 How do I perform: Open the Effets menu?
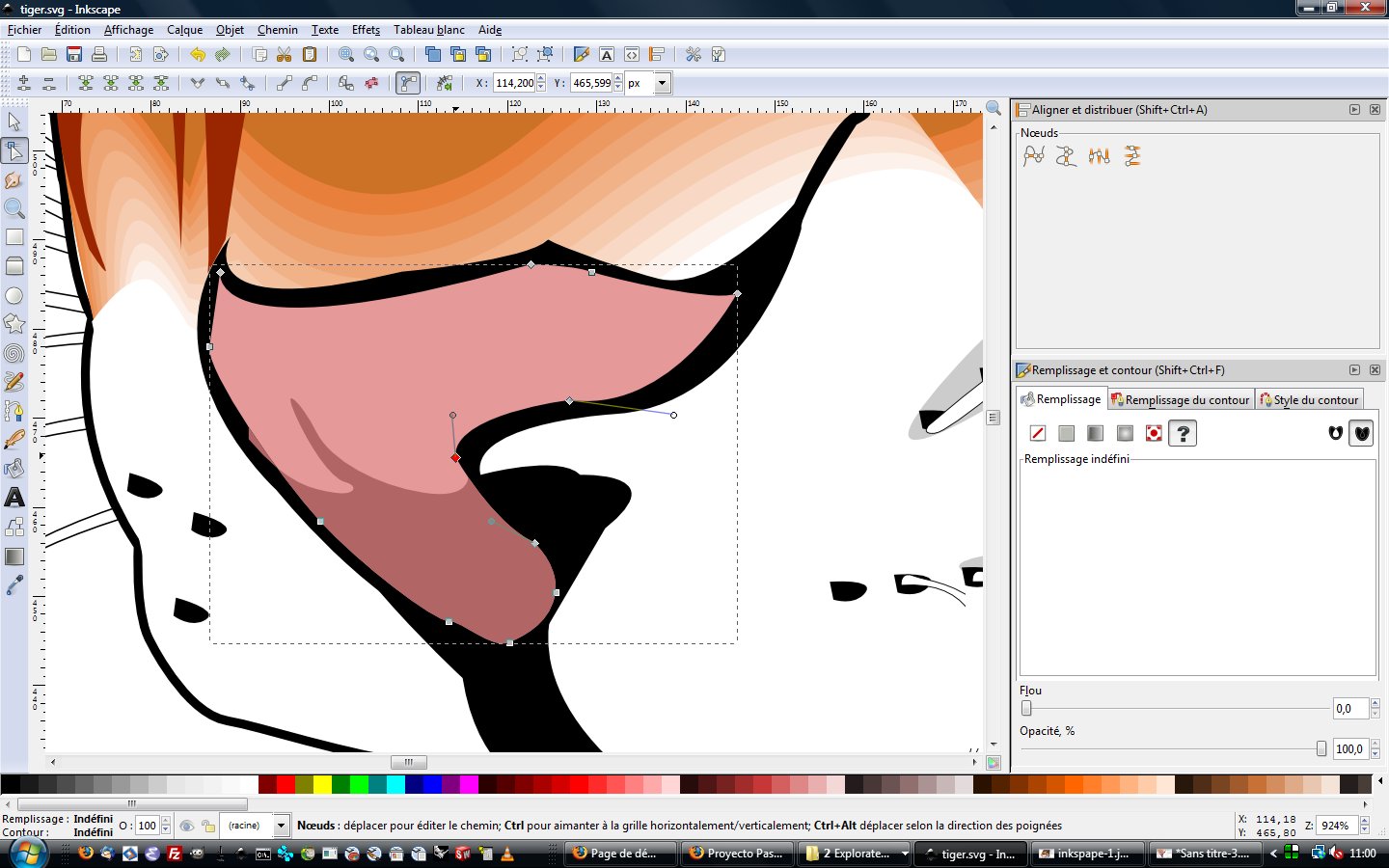[366, 30]
